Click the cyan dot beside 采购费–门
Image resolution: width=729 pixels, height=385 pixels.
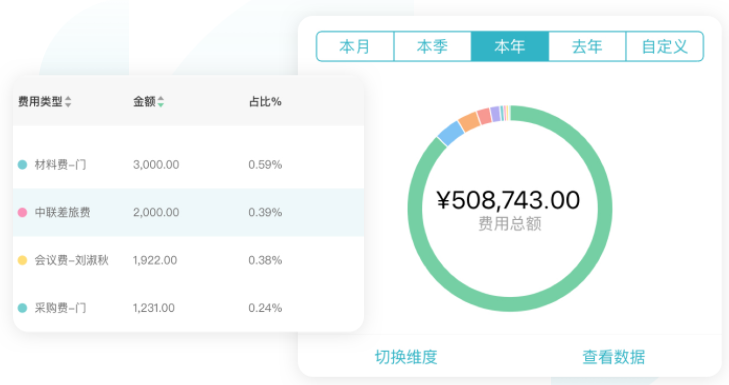(x=22, y=308)
